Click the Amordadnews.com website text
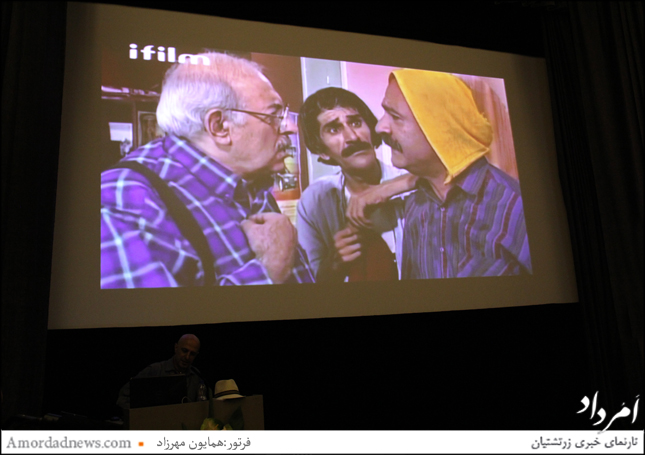Image resolution: width=645 pixels, height=455 pixels. coord(69,443)
